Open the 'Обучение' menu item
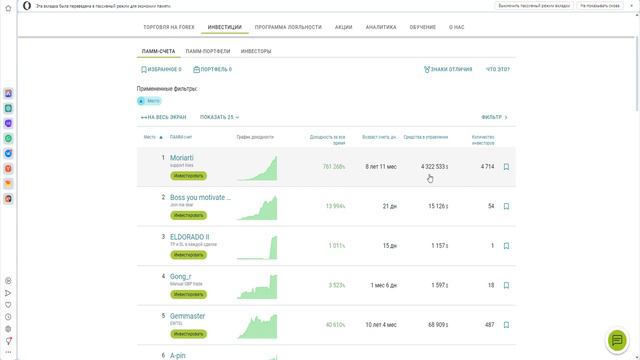Image resolution: width=640 pixels, height=360 pixels. pyautogui.click(x=422, y=27)
